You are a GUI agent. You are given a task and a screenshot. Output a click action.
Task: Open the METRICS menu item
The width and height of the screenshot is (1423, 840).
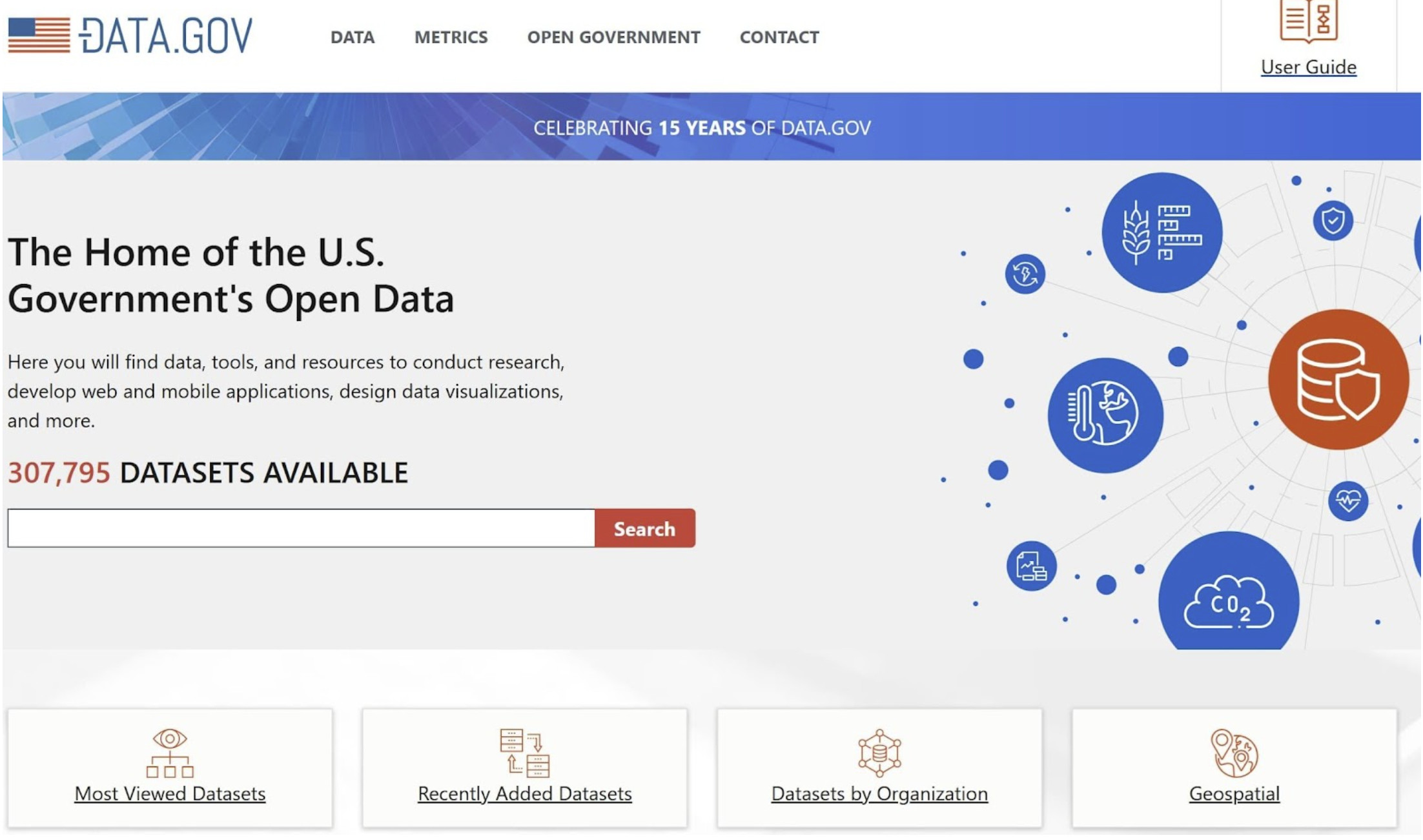coord(451,37)
